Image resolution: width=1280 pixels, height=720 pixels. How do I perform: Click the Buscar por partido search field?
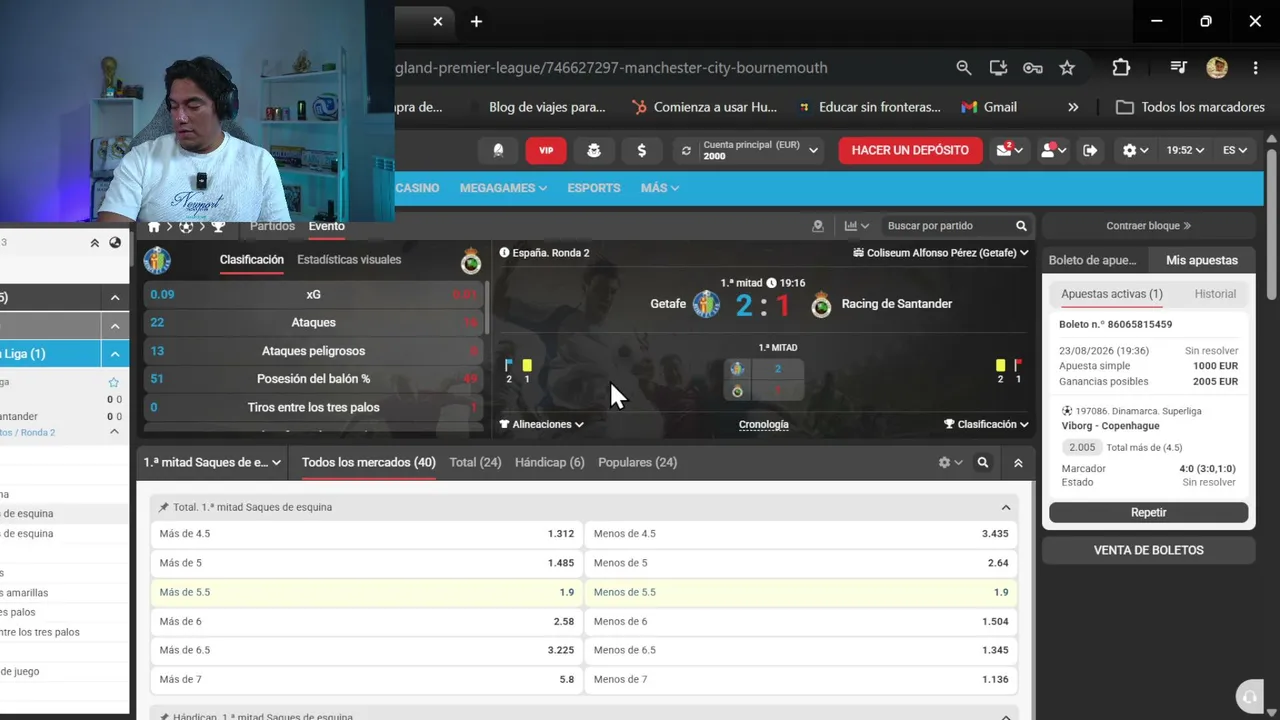pos(947,226)
